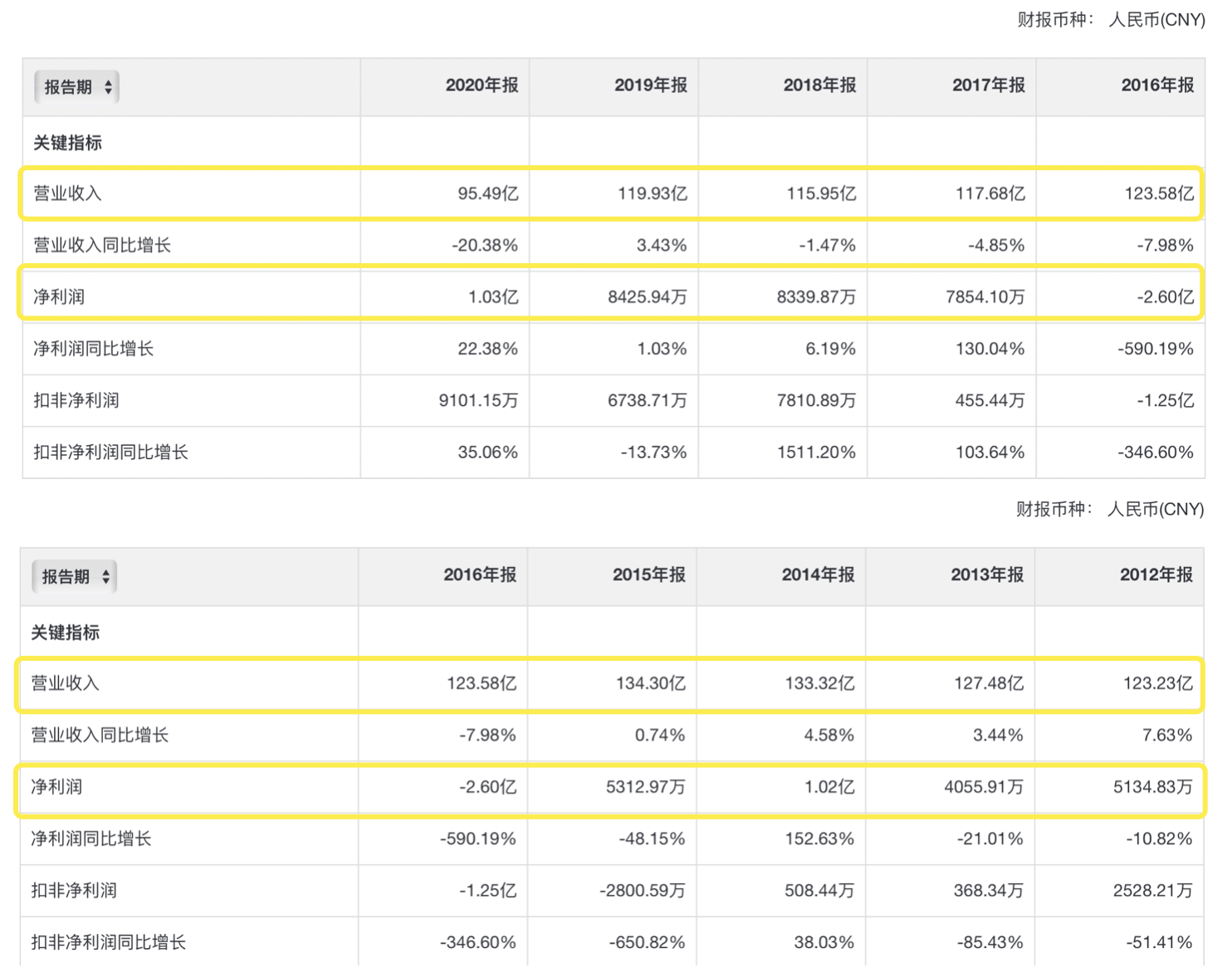
Task: Click the 8425.94万 net profit cell
Action: 647,297
